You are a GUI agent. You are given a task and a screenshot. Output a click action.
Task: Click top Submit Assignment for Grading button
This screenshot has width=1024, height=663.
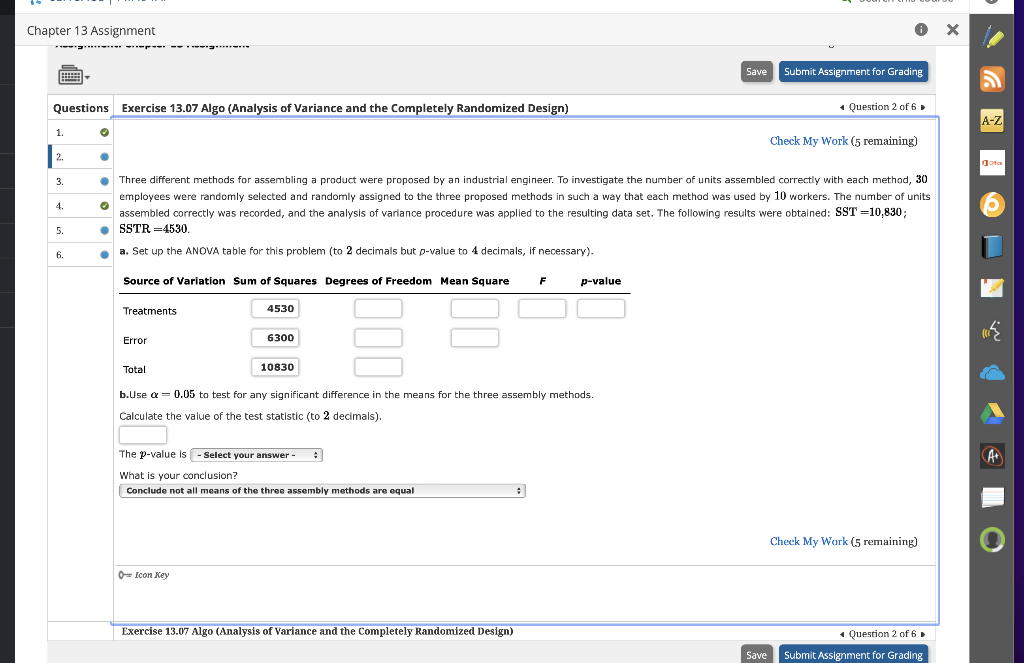tap(853, 72)
